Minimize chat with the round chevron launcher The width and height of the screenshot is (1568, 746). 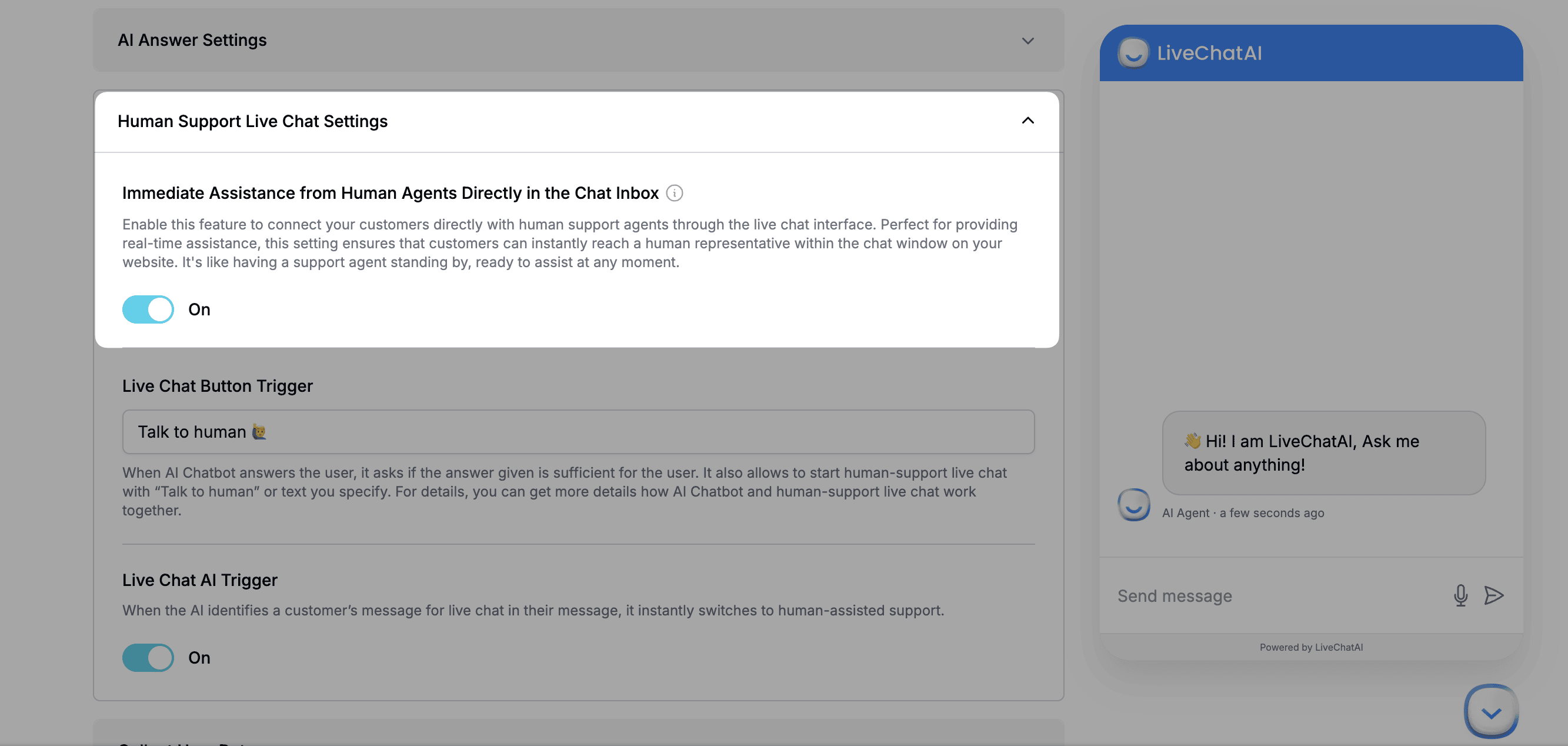[x=1491, y=711]
